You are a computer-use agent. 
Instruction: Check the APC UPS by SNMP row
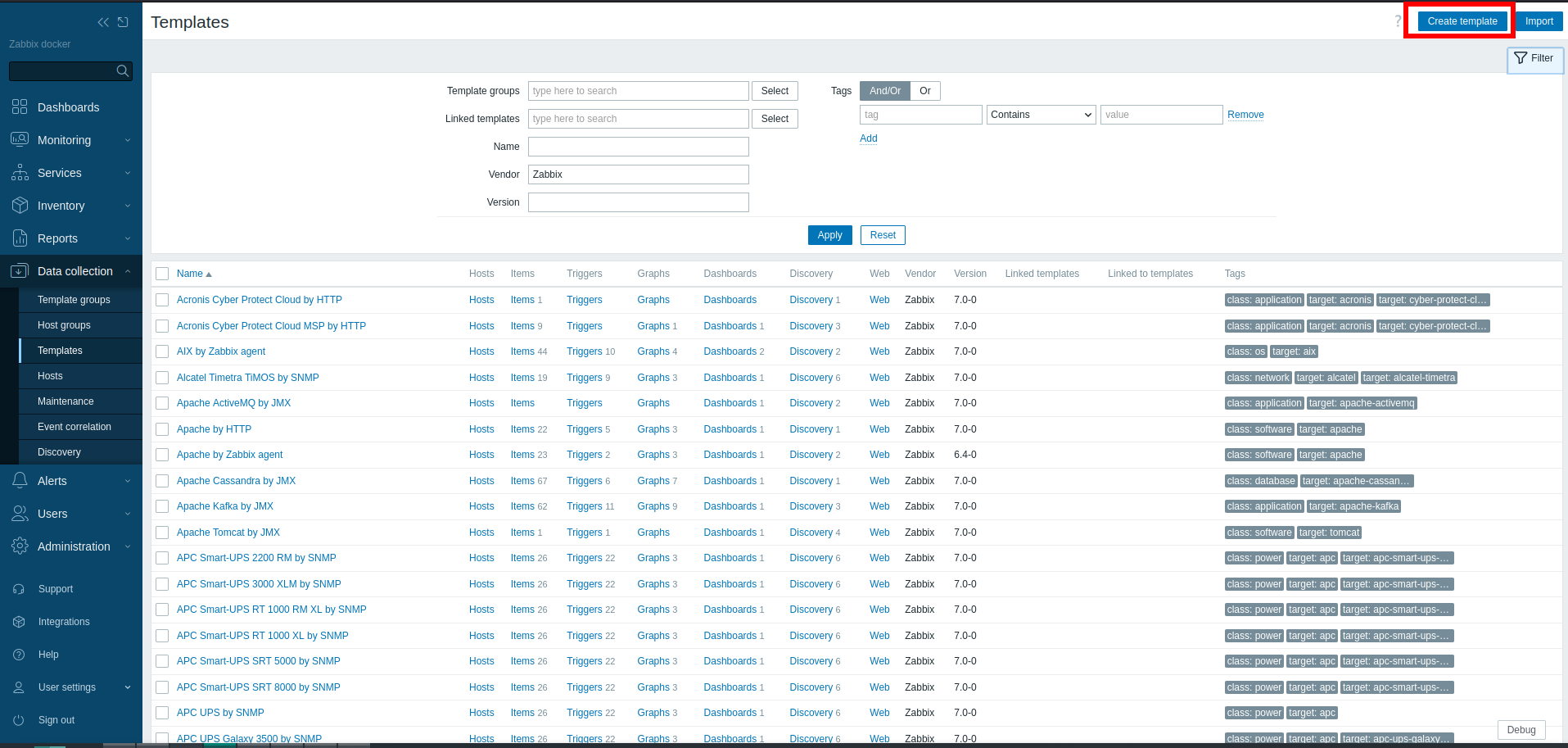click(x=162, y=713)
